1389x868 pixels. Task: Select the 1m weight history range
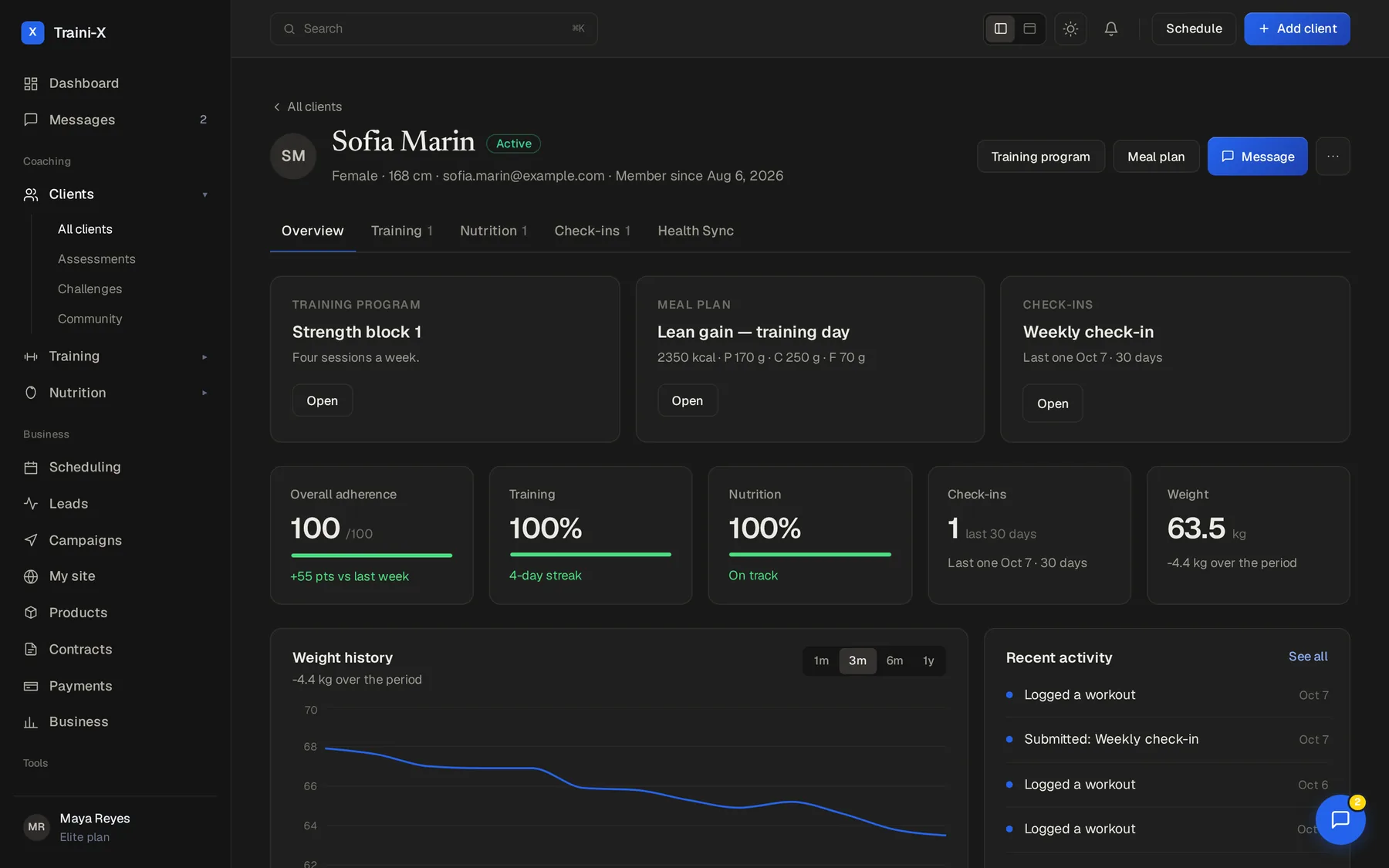821,660
